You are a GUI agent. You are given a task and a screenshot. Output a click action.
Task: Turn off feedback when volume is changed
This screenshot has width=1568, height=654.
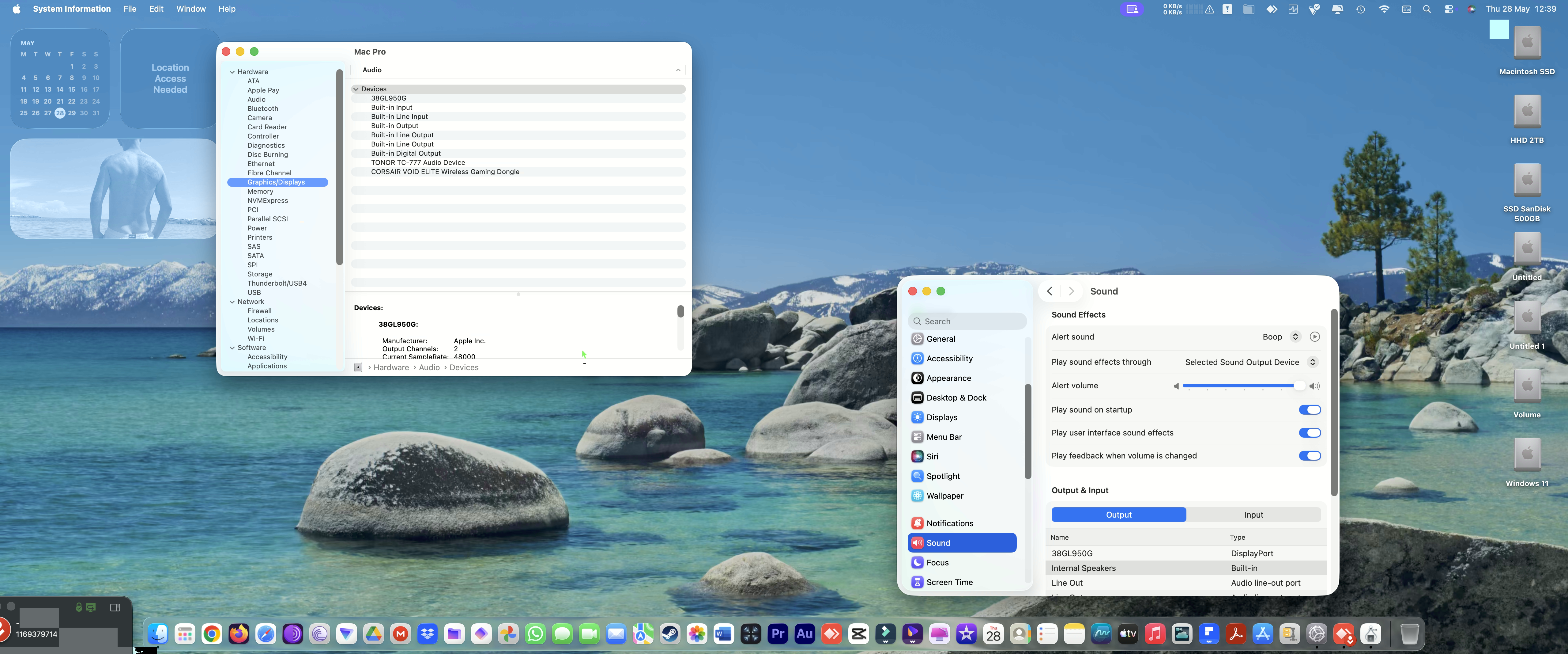coord(1309,456)
